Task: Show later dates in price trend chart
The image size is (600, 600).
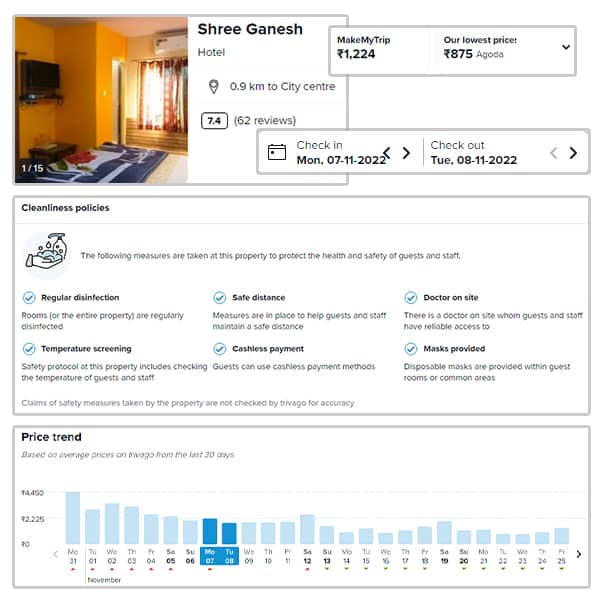Action: 579,554
